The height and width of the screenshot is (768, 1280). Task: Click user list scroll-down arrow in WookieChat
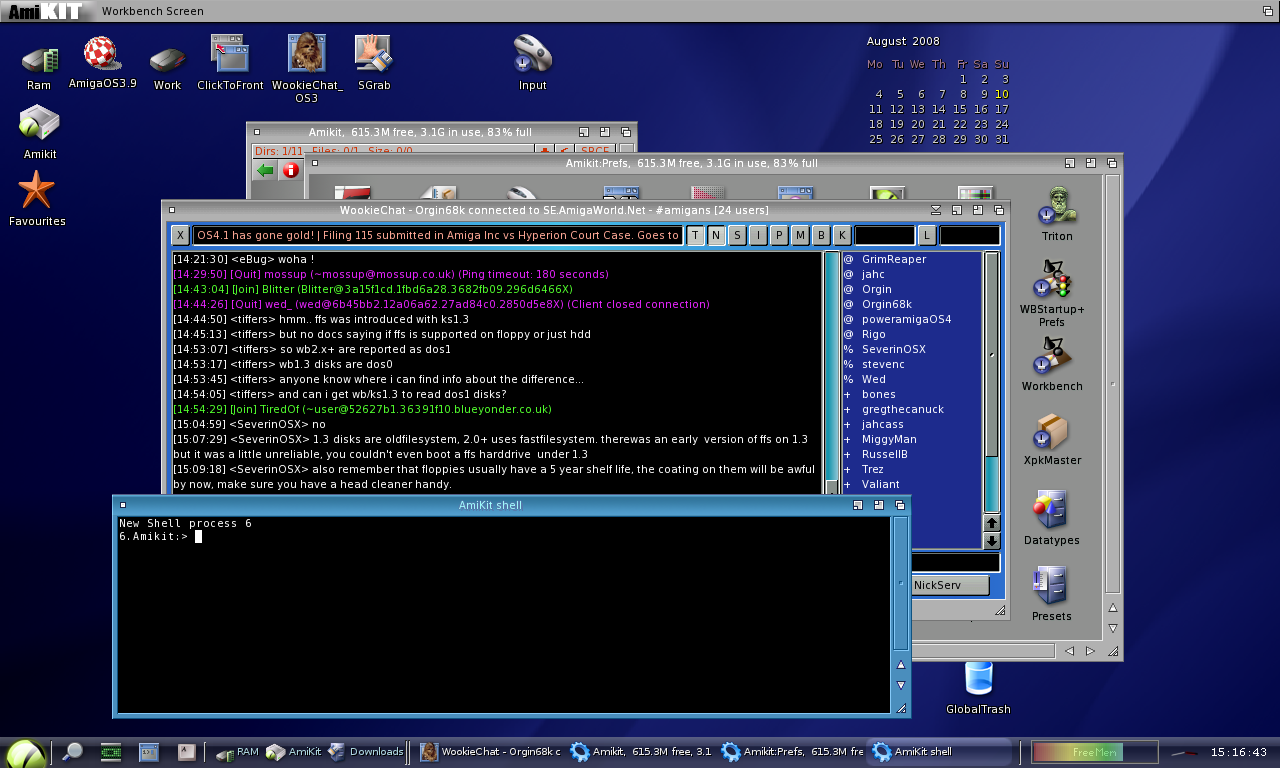point(992,541)
